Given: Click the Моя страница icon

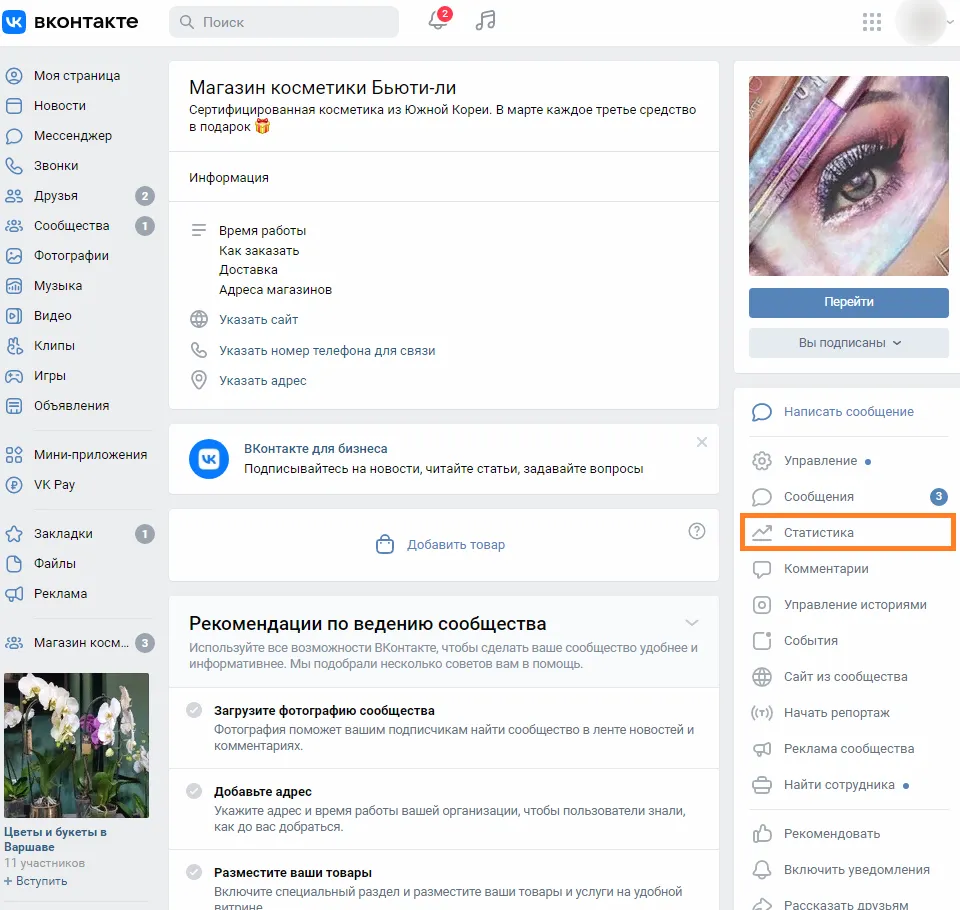Looking at the screenshot, I should point(14,76).
